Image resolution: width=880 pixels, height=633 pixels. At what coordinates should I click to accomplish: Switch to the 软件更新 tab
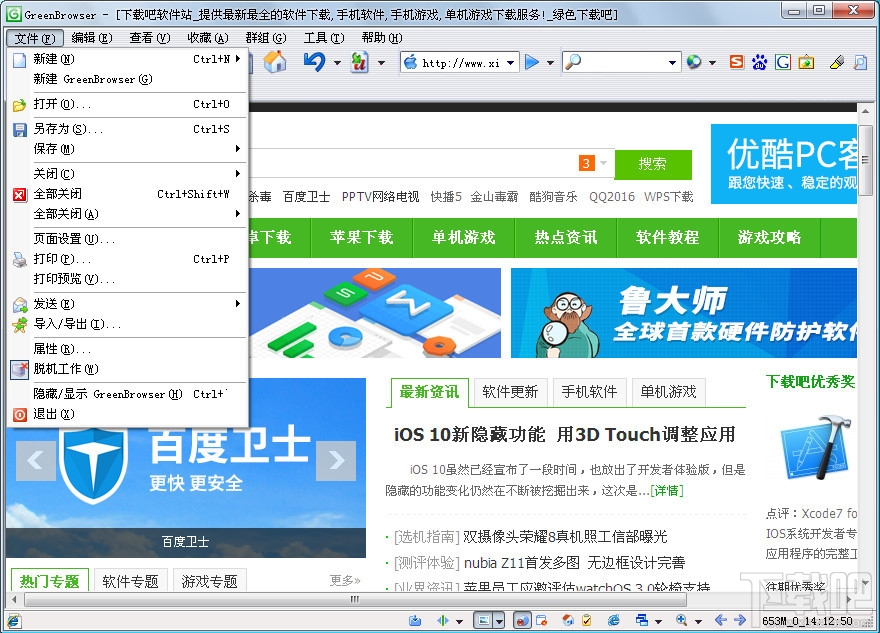tap(510, 392)
